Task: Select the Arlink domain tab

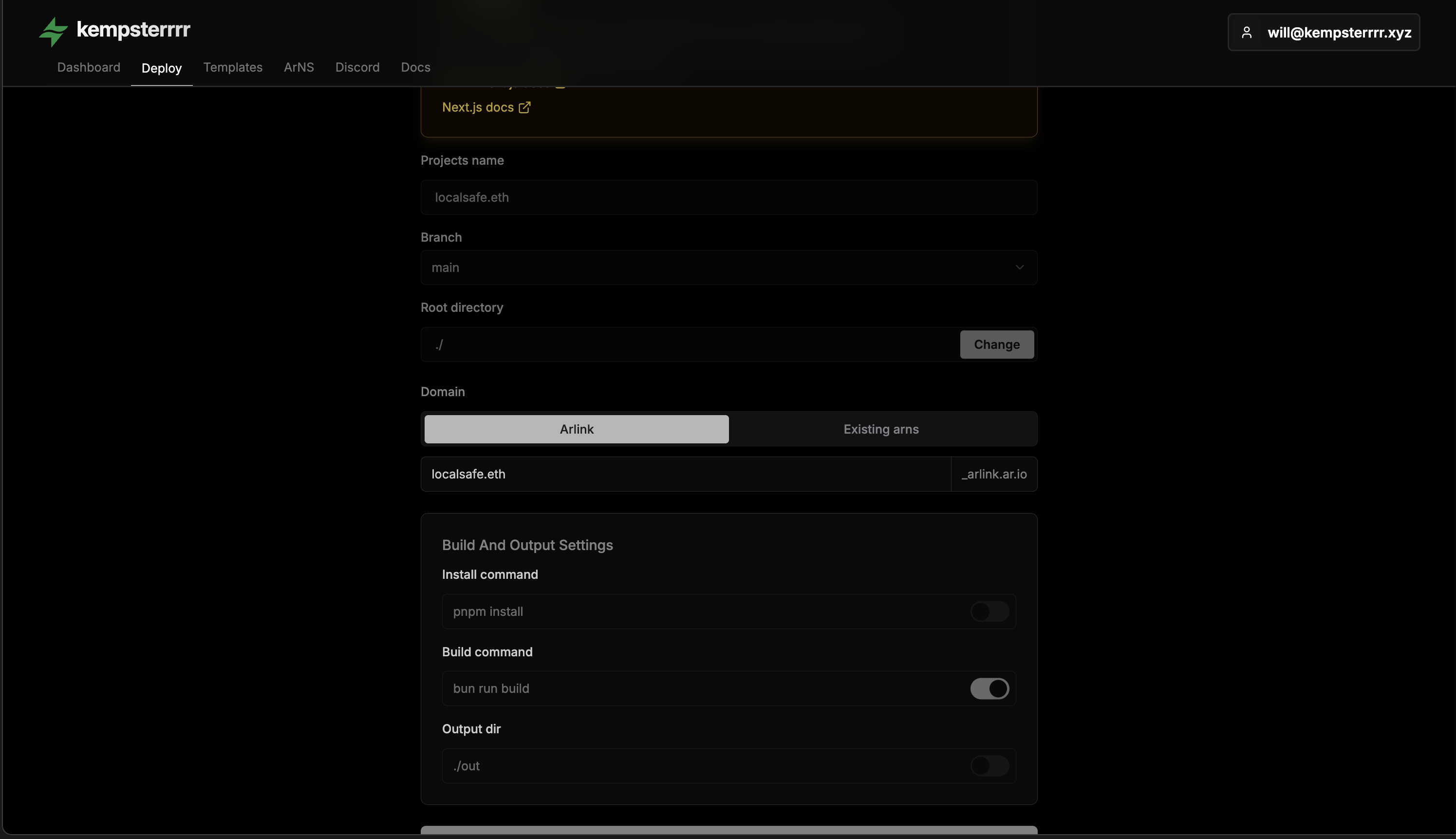Action: point(576,429)
